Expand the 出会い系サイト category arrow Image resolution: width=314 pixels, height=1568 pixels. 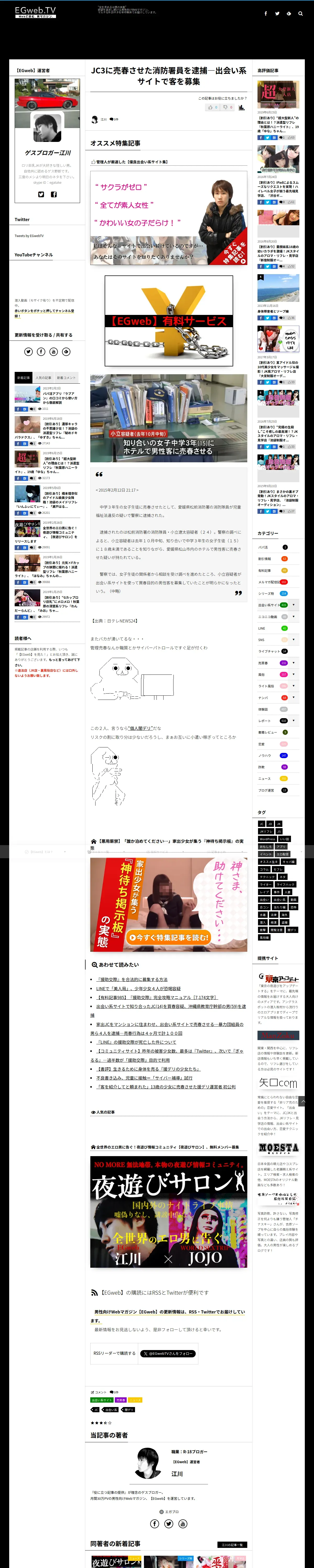[x=294, y=605]
